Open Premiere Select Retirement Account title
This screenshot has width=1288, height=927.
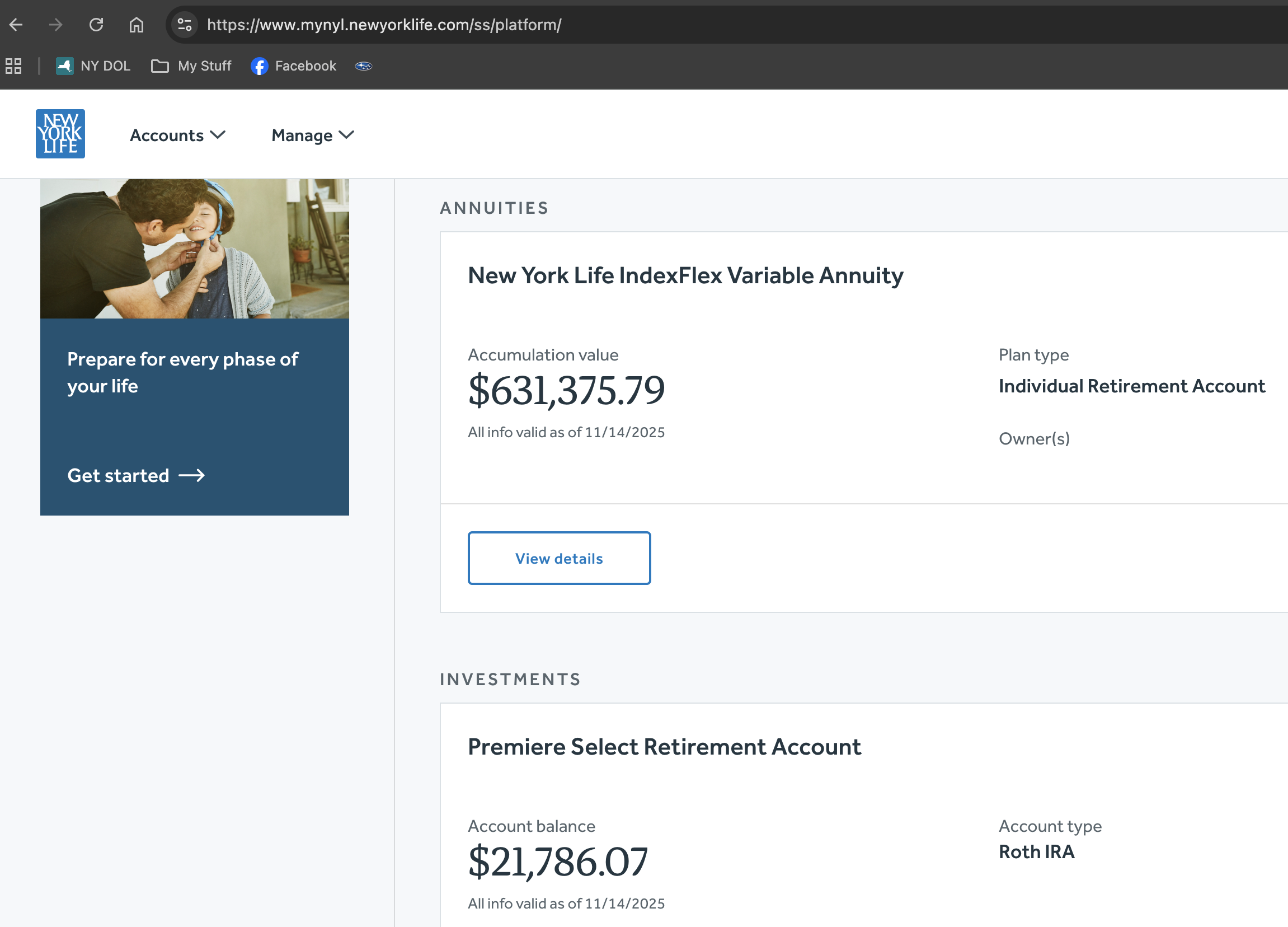(x=664, y=746)
